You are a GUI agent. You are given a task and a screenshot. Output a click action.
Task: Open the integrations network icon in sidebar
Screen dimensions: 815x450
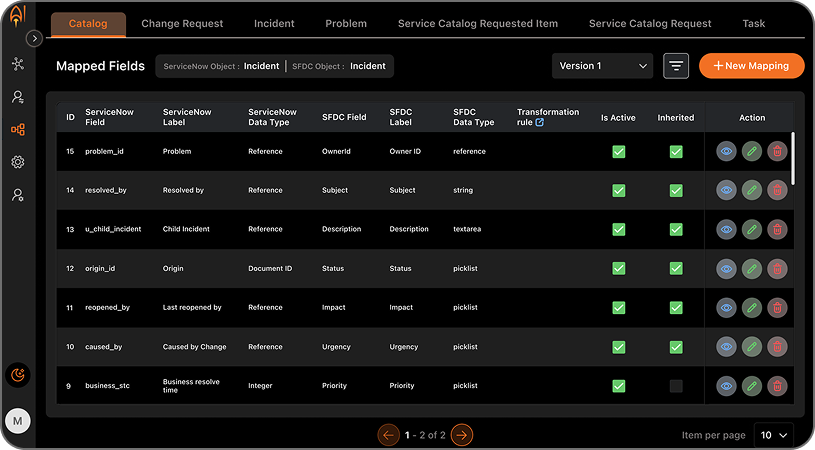(17, 64)
